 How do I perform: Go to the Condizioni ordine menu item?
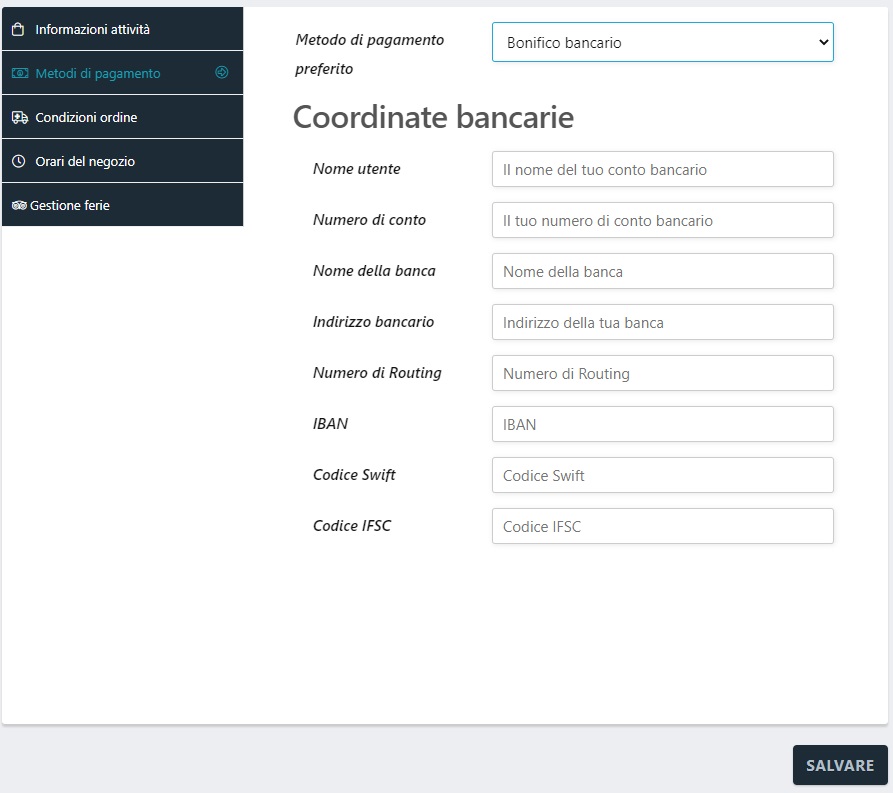coord(86,118)
